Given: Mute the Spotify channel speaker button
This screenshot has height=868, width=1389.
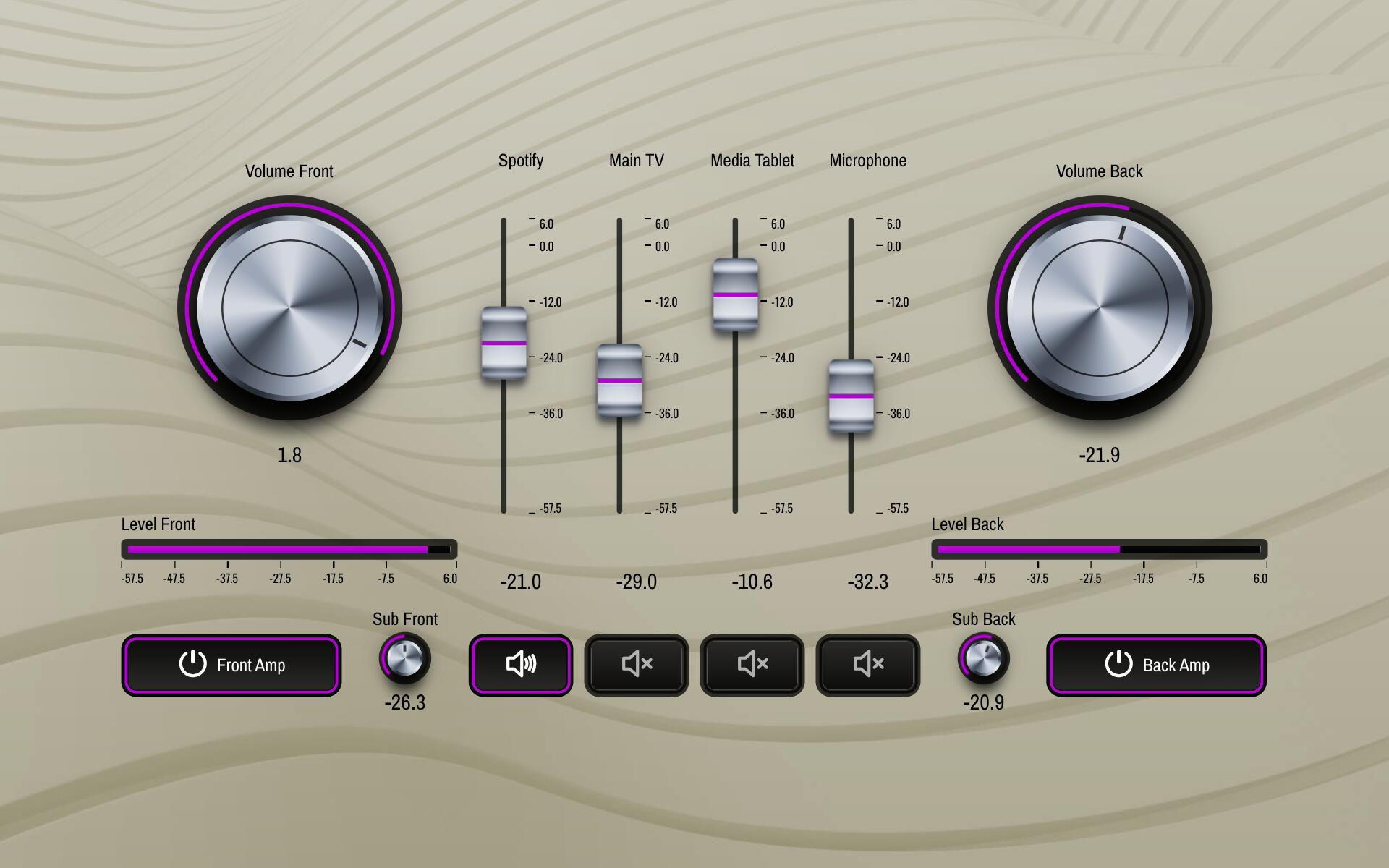Looking at the screenshot, I should (x=520, y=665).
